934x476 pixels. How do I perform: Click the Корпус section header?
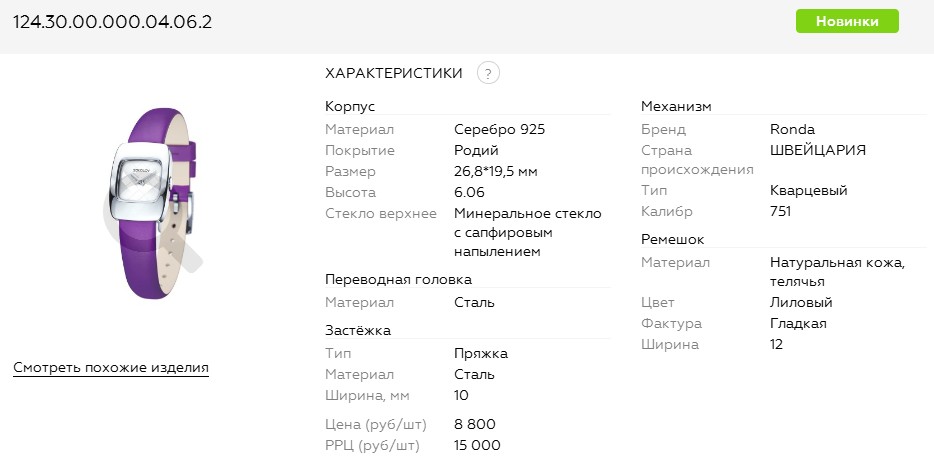coord(350,106)
